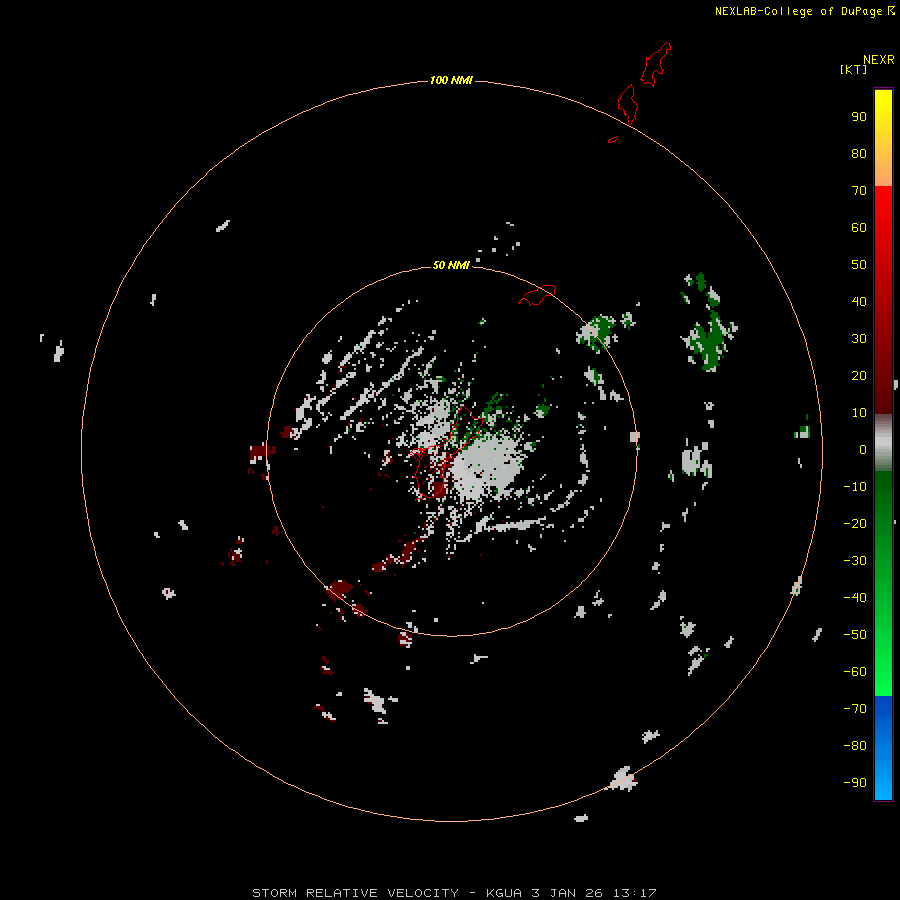The height and width of the screenshot is (900, 900).
Task: Click the -90 value on velocity scale
Action: 855,783
